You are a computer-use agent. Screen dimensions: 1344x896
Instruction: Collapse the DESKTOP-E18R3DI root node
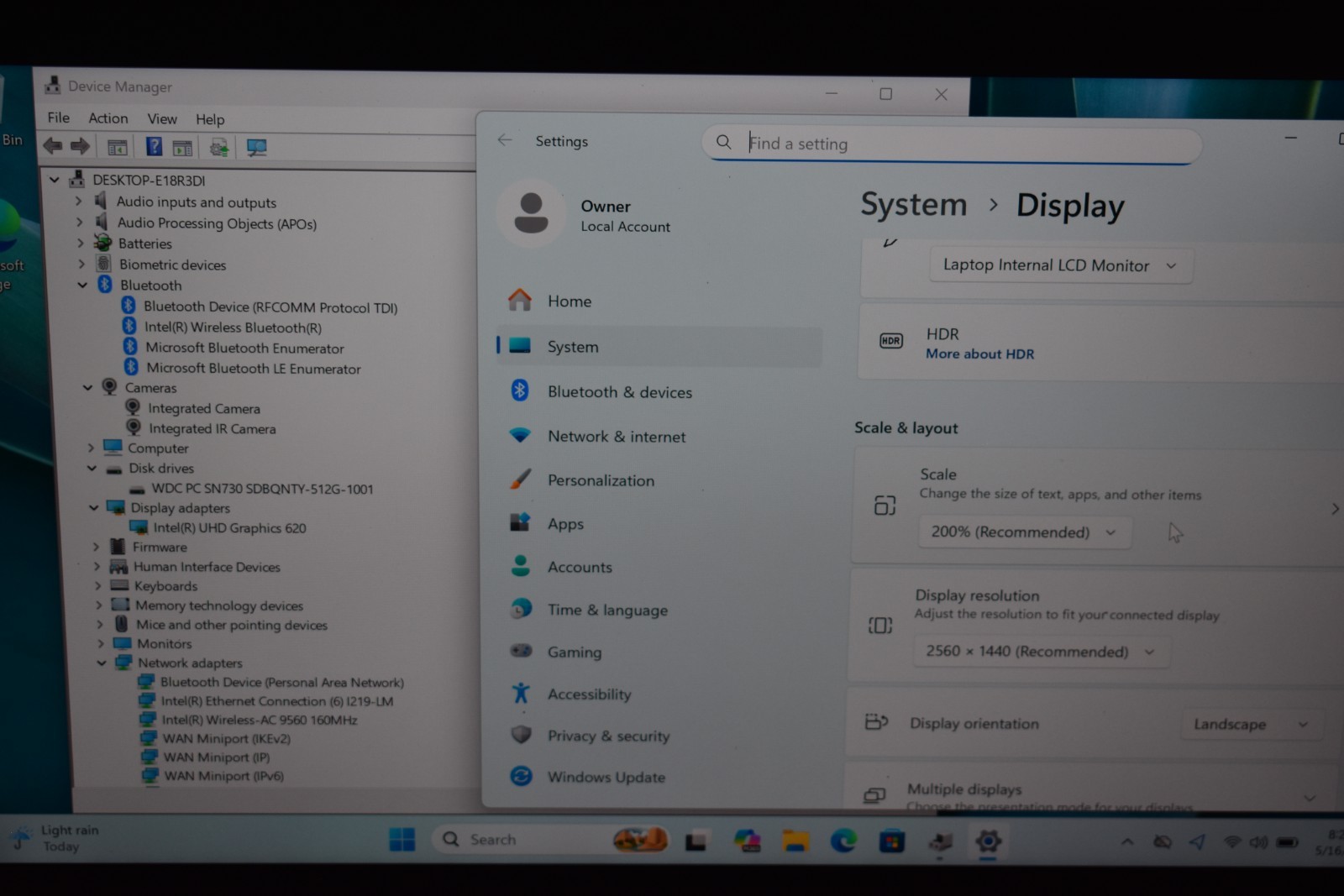pyautogui.click(x=55, y=179)
